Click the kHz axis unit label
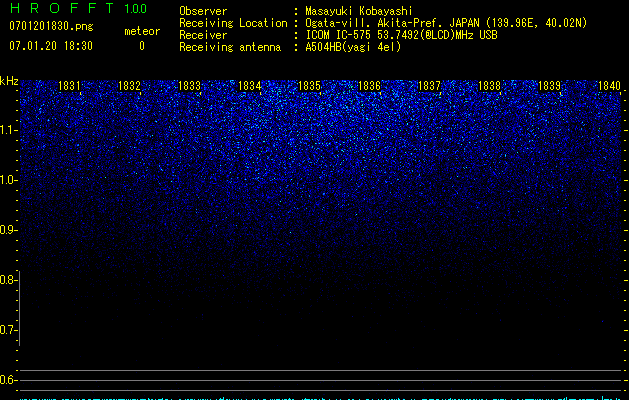Viewport: 629px width, 400px height. tap(9, 81)
